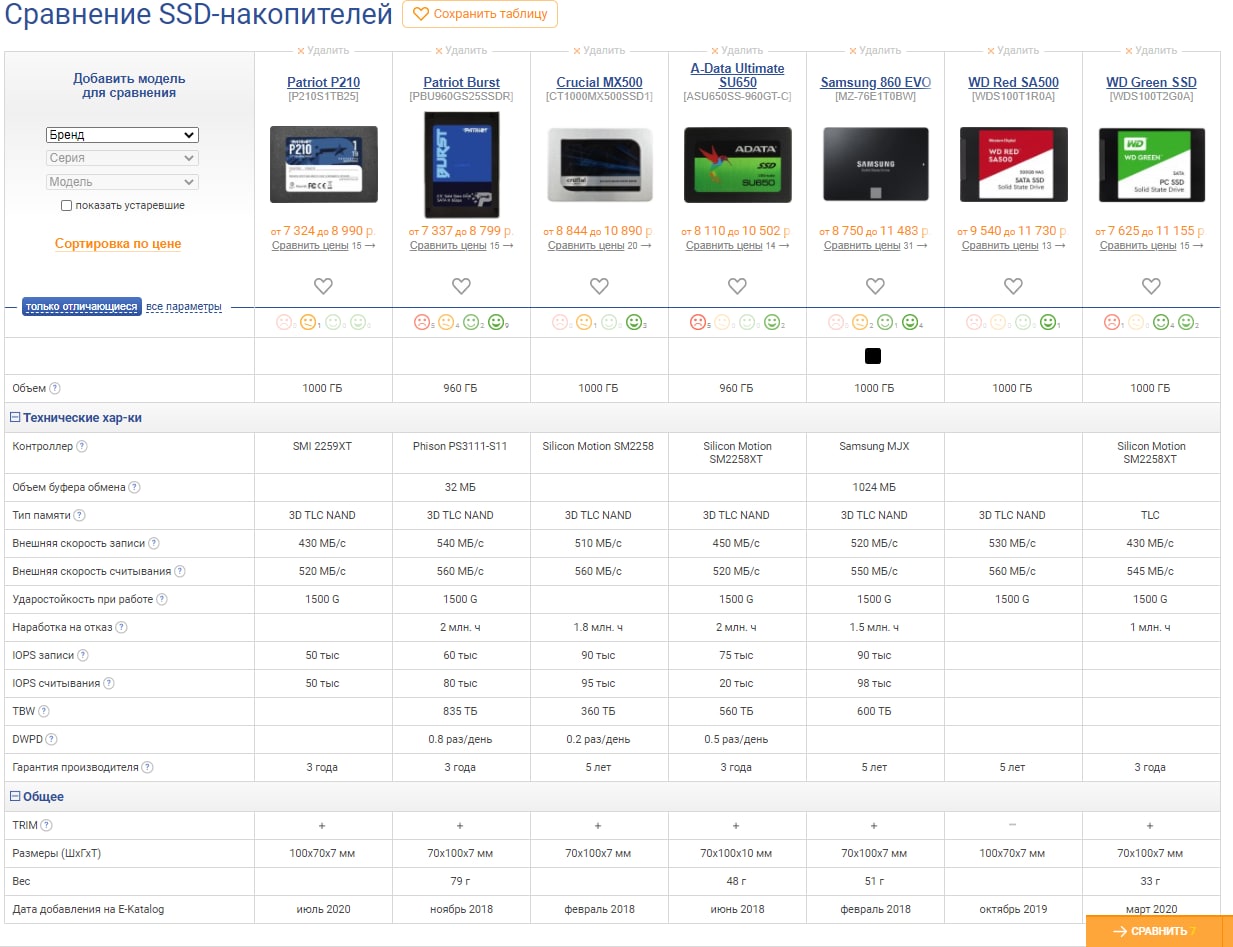Open help icon next to Контроллер

pos(82,447)
